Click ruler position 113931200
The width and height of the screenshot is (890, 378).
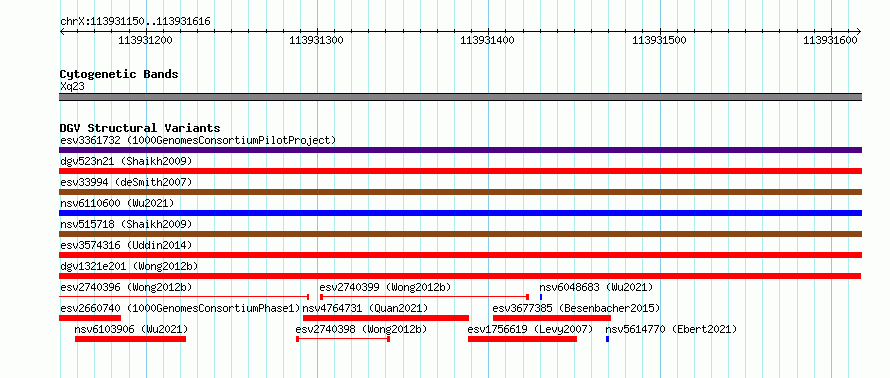[x=145, y=40]
